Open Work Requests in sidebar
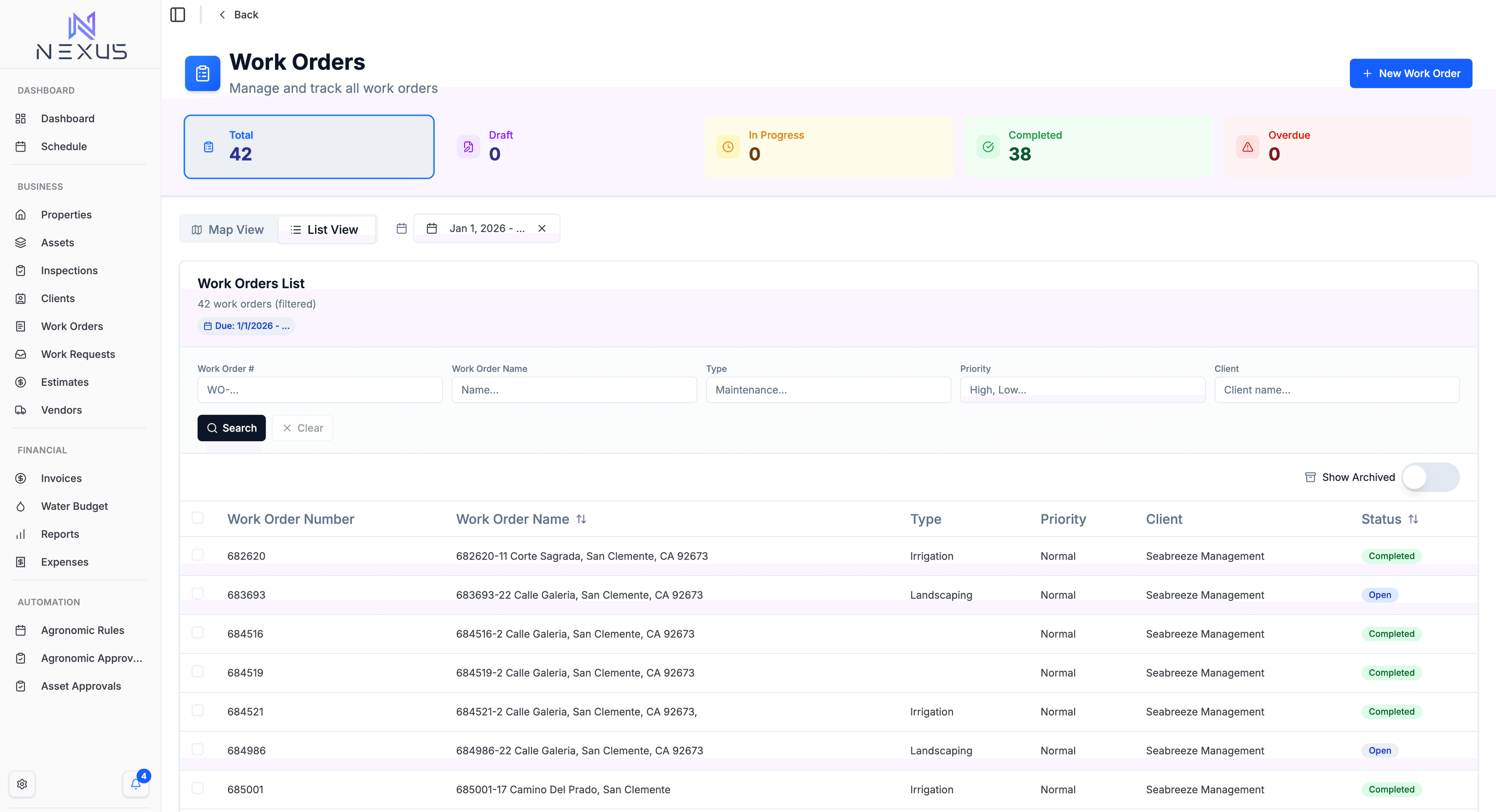The image size is (1496, 812). point(78,354)
